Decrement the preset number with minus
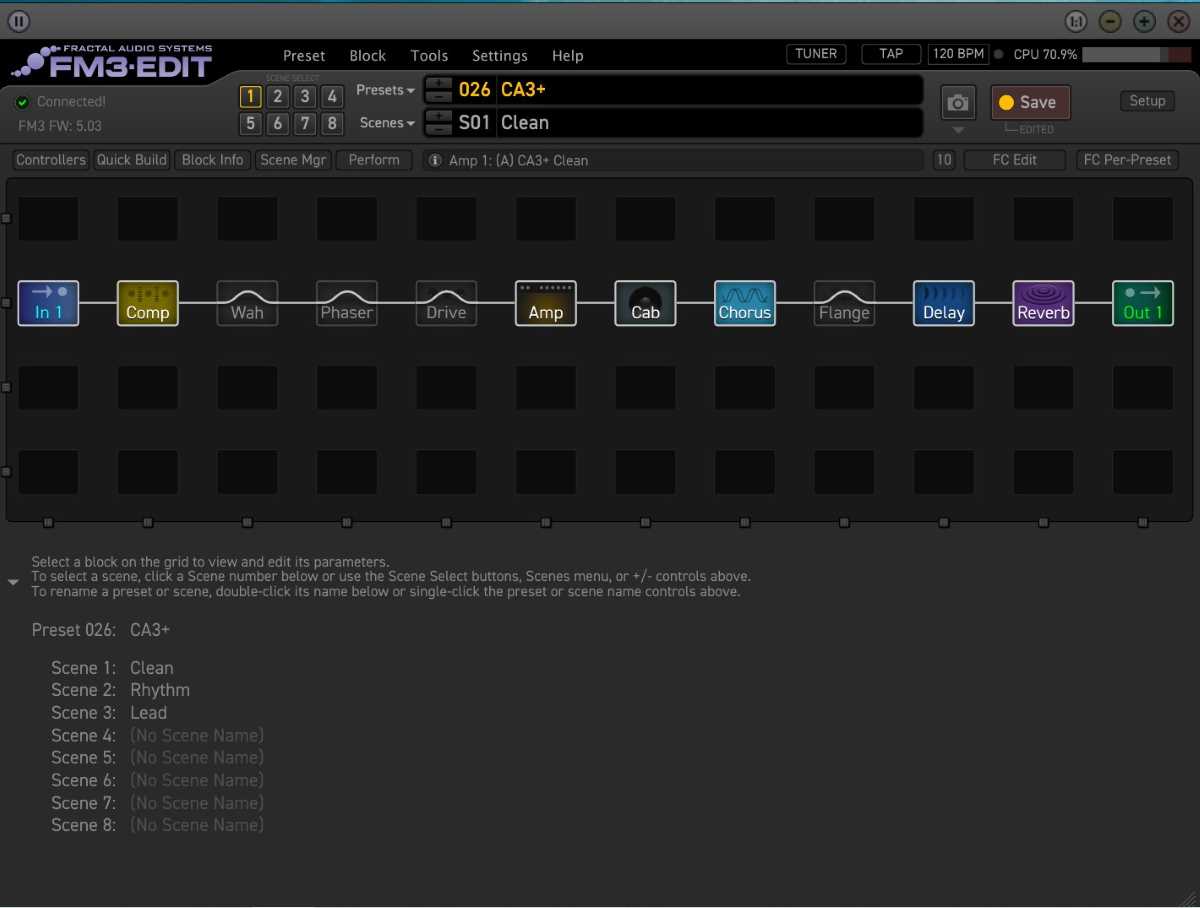1200x908 pixels. (x=439, y=96)
